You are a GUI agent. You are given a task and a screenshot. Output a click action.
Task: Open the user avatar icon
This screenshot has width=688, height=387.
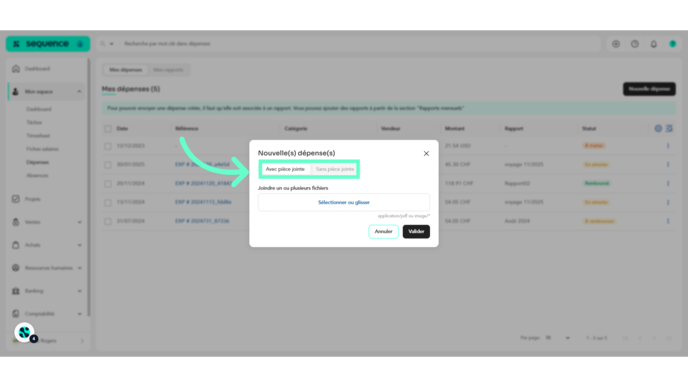pyautogui.click(x=672, y=44)
